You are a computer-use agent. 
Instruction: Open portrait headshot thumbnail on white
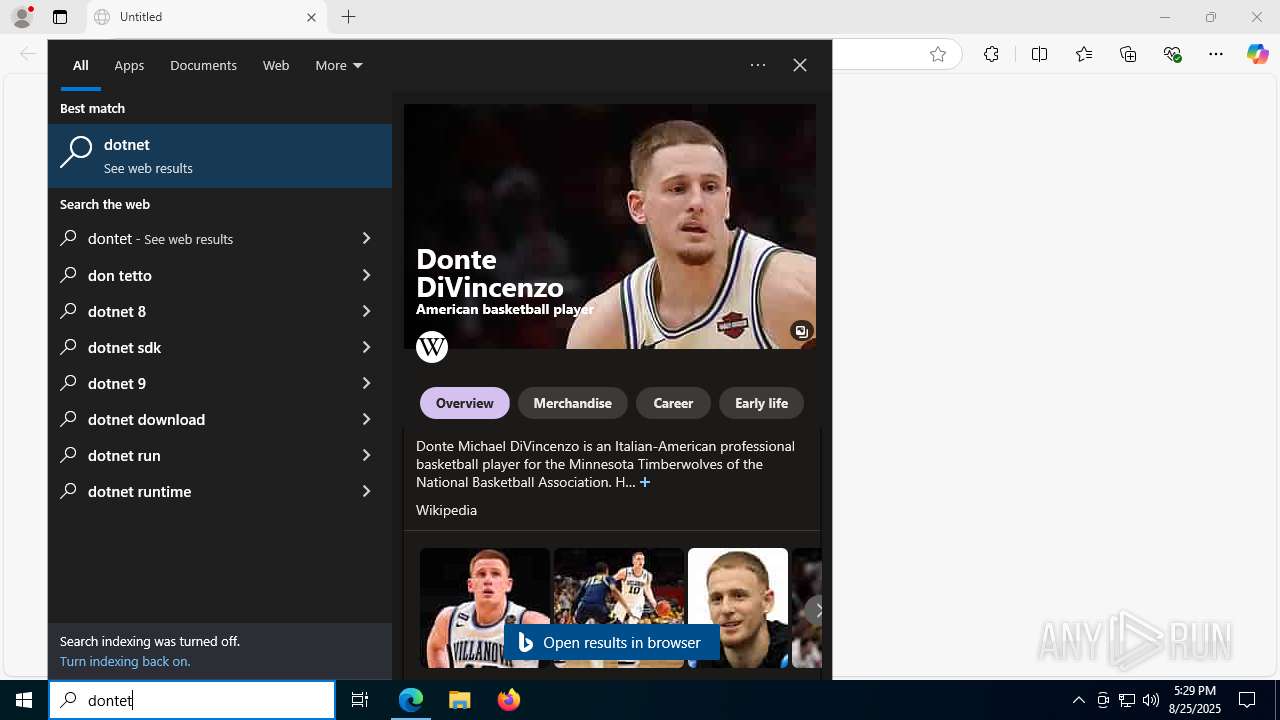[x=738, y=607]
